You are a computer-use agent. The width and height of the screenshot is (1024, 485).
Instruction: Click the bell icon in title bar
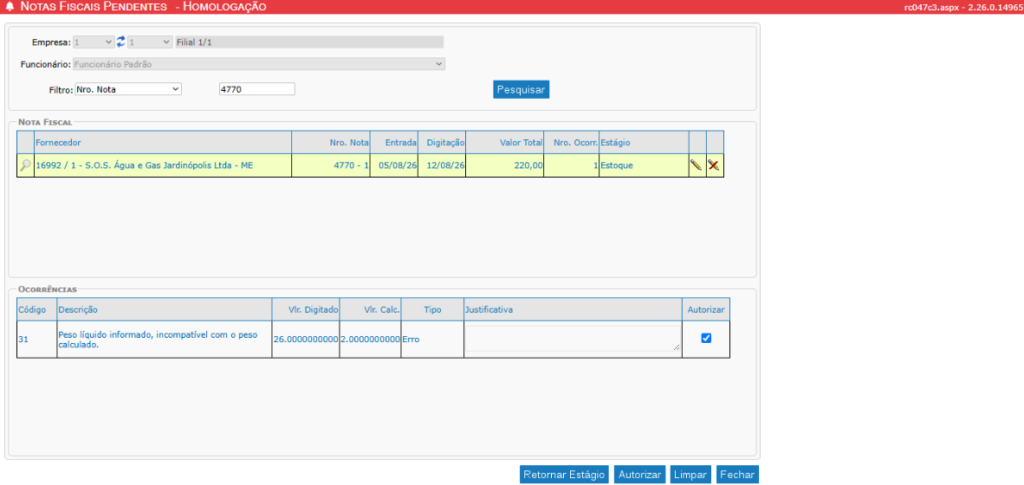tap(9, 7)
